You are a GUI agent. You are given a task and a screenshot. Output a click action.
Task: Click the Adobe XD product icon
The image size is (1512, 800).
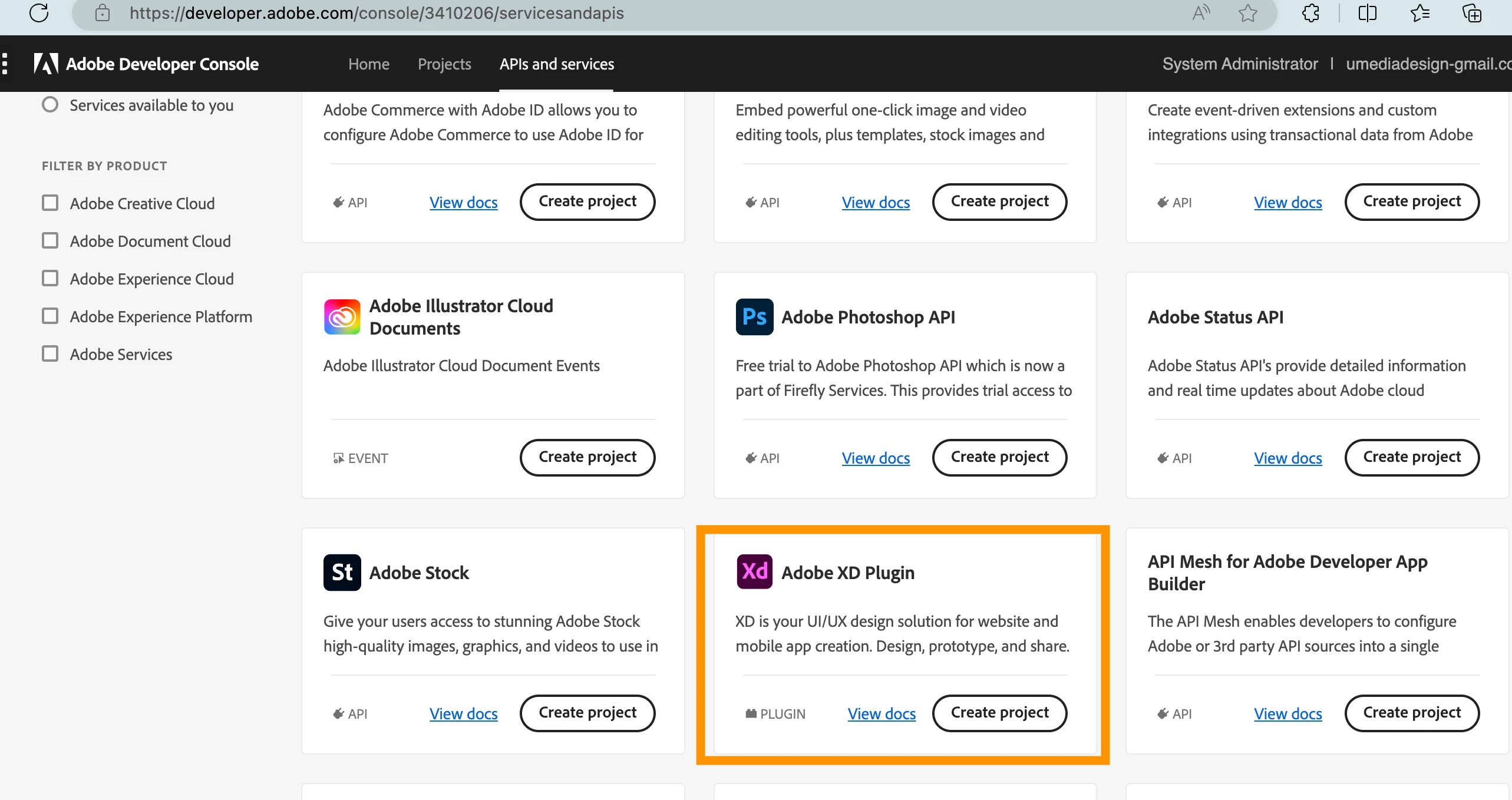point(754,571)
